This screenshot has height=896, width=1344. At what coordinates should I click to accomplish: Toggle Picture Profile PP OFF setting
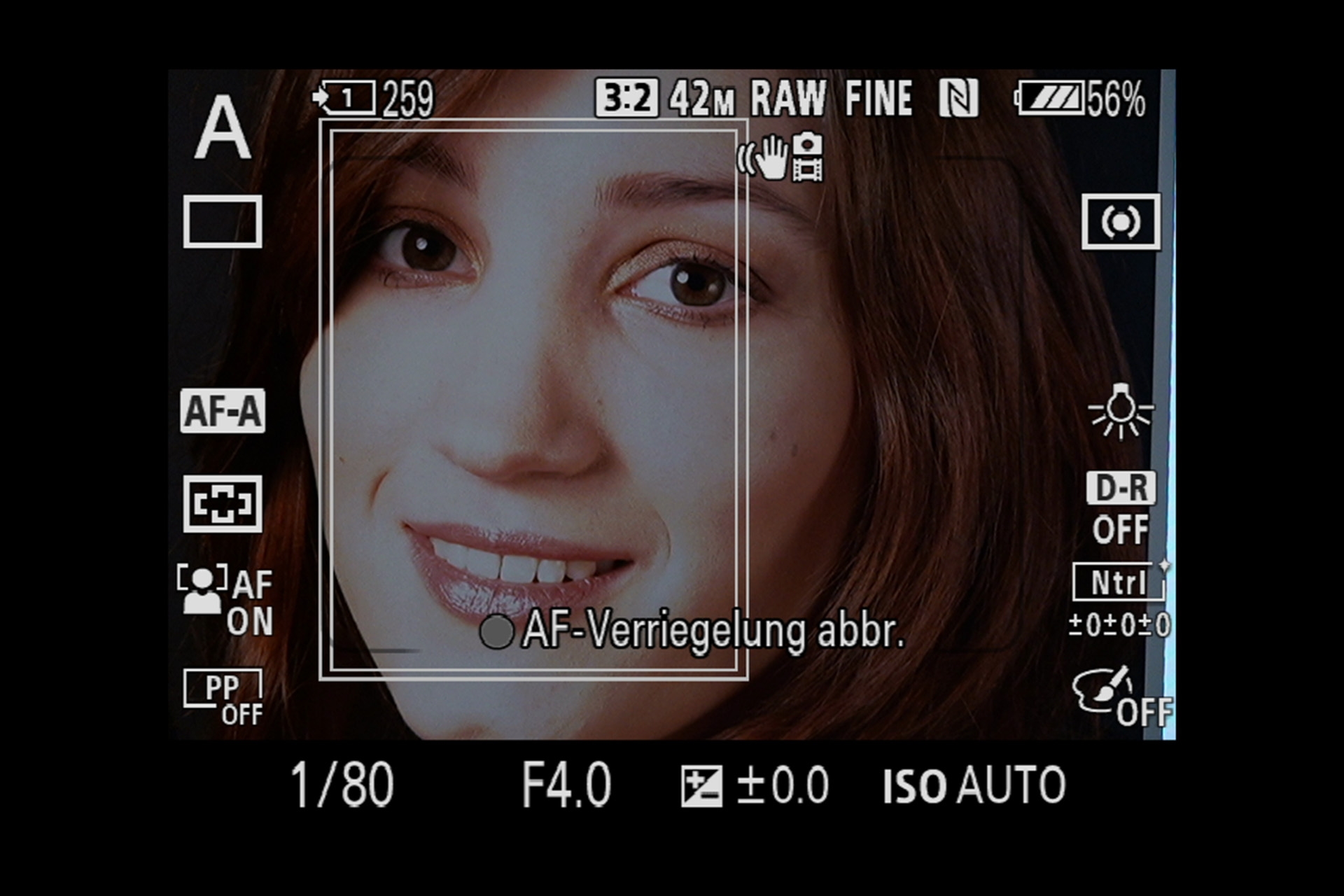click(x=223, y=698)
